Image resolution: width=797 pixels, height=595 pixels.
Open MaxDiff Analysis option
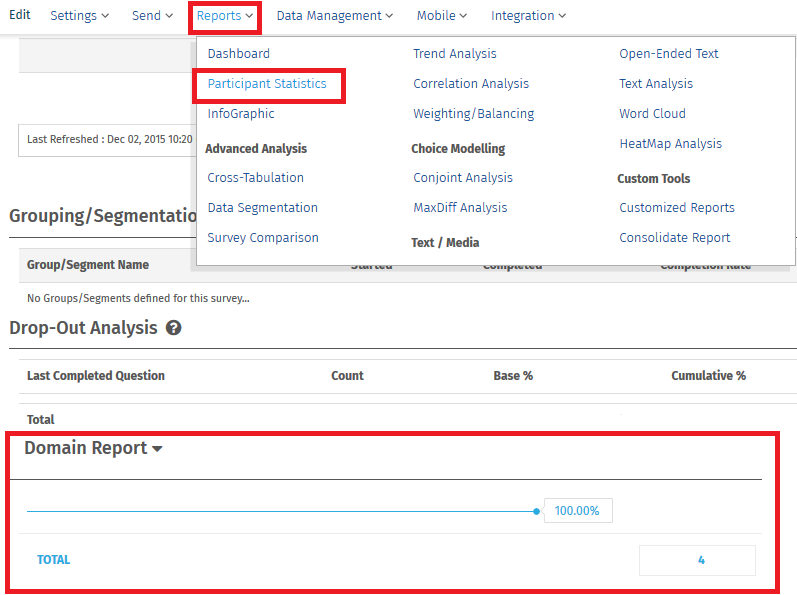point(460,207)
